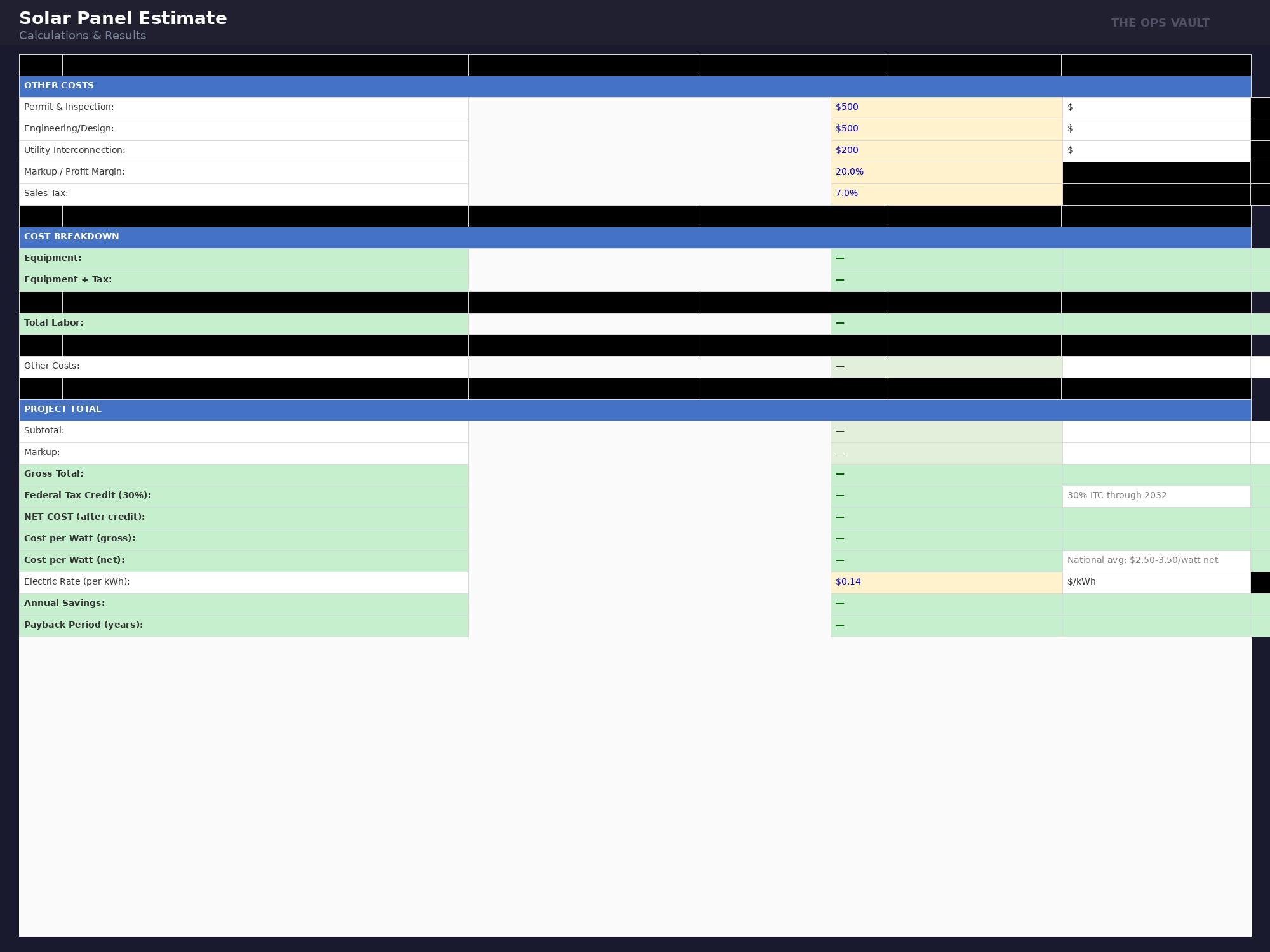Click the '30% ITC through 2032' note

pyautogui.click(x=1156, y=496)
